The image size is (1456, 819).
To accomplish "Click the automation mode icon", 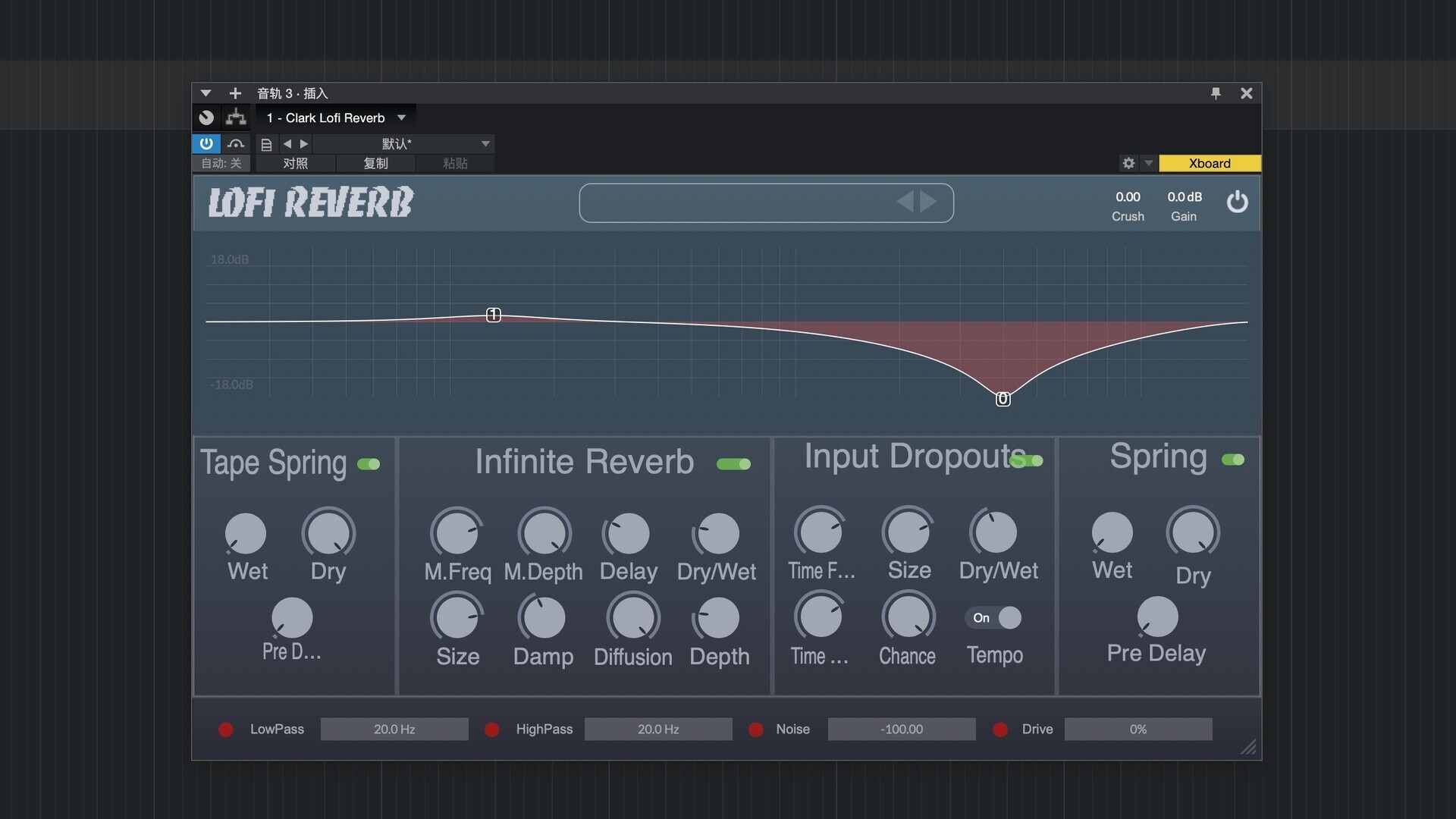I will 236,143.
